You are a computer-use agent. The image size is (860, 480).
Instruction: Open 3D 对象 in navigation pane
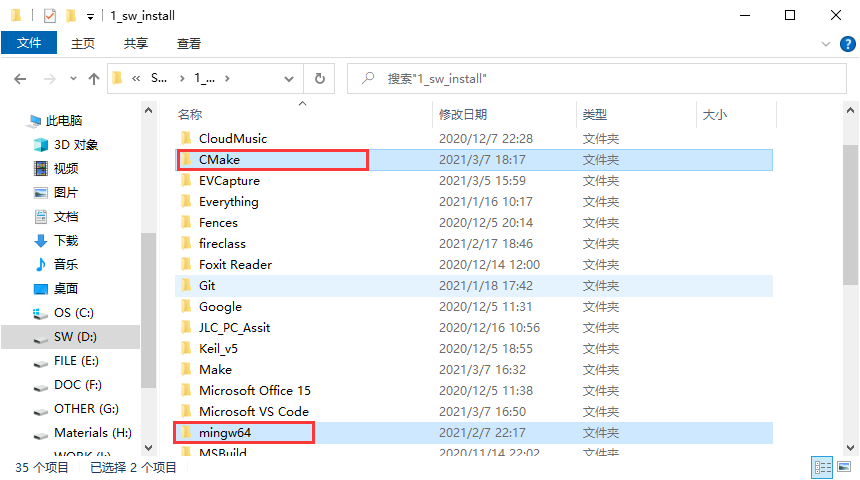tap(76, 145)
